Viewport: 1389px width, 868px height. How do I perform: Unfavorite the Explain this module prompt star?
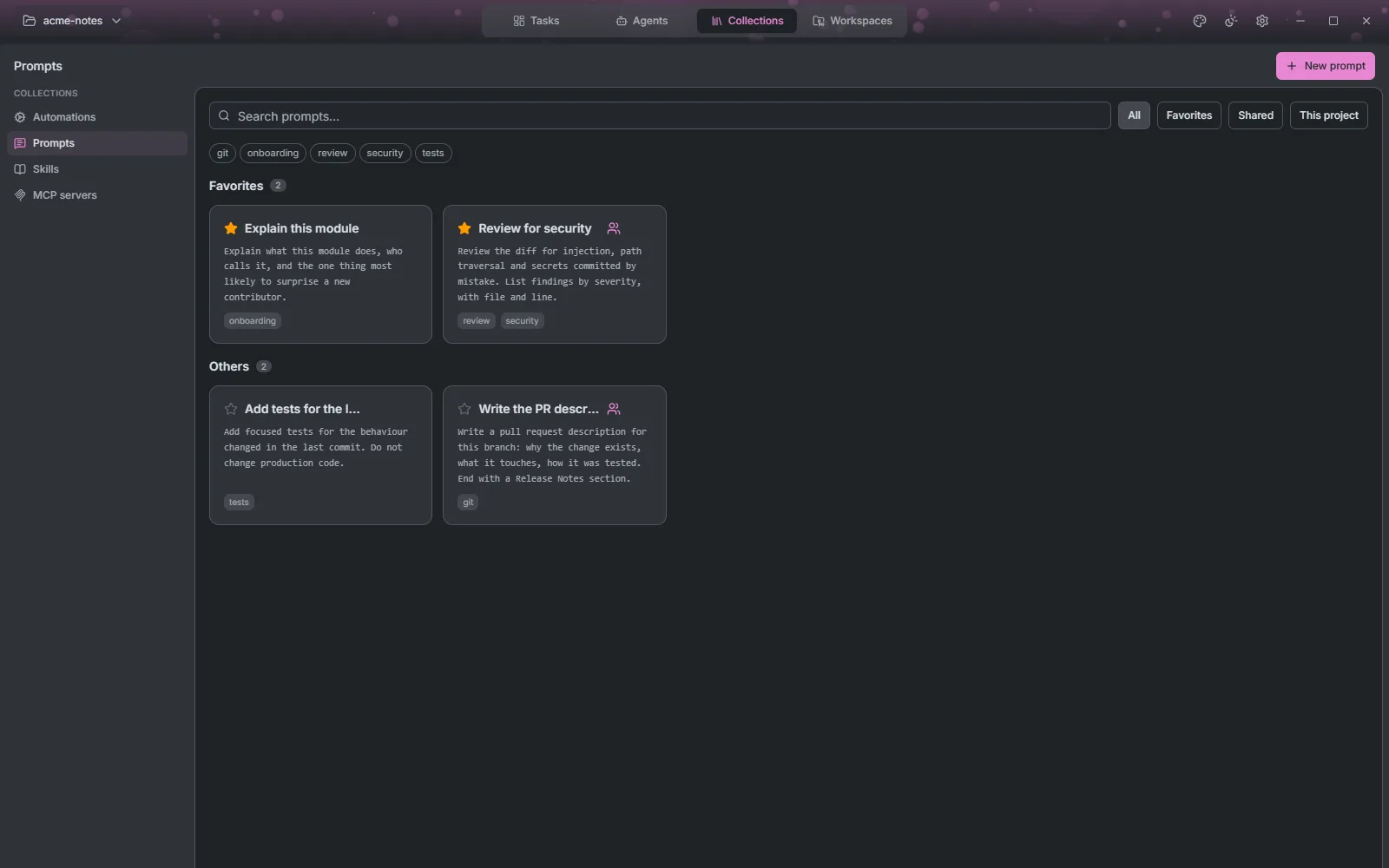[231, 228]
